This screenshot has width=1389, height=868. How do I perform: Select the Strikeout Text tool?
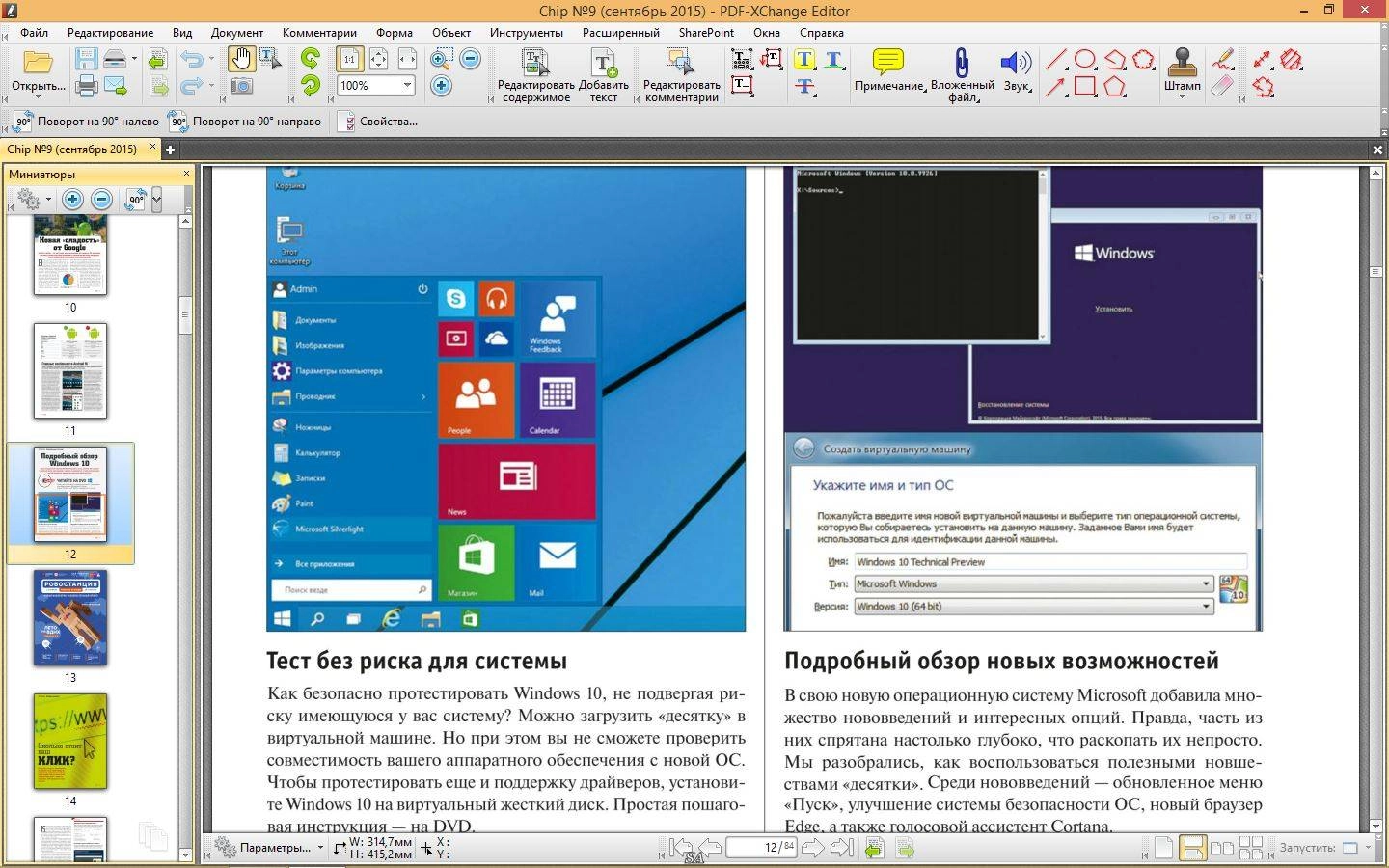tap(803, 86)
